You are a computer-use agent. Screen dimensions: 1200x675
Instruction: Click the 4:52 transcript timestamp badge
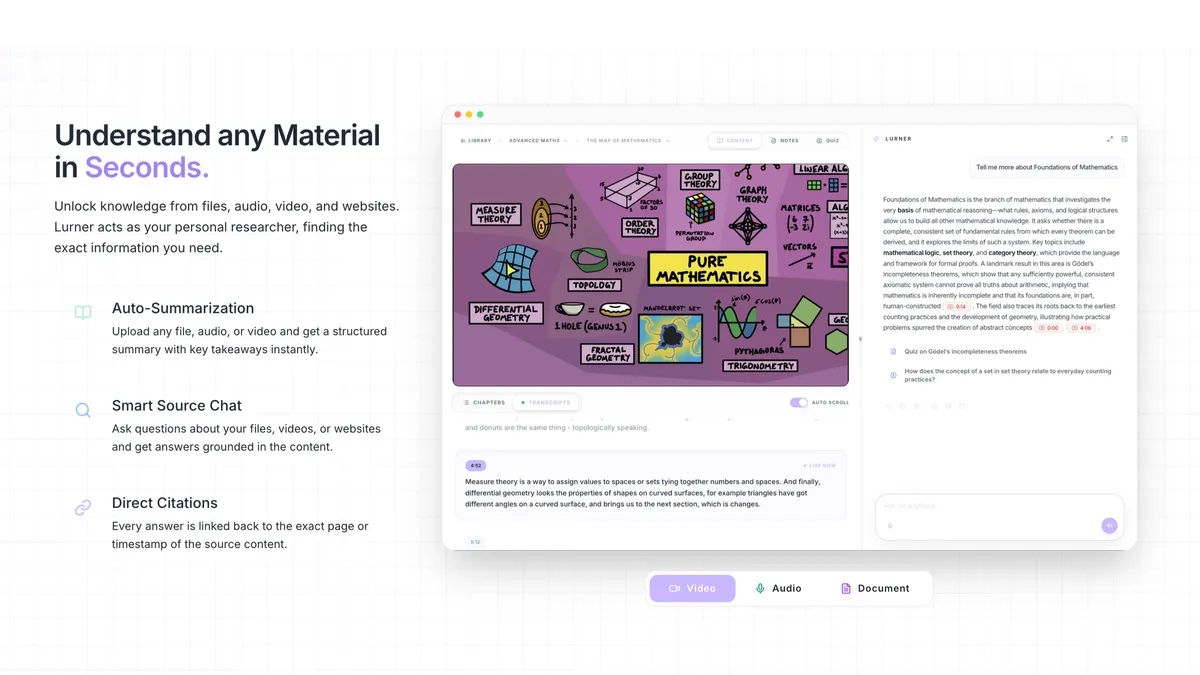tap(476, 465)
